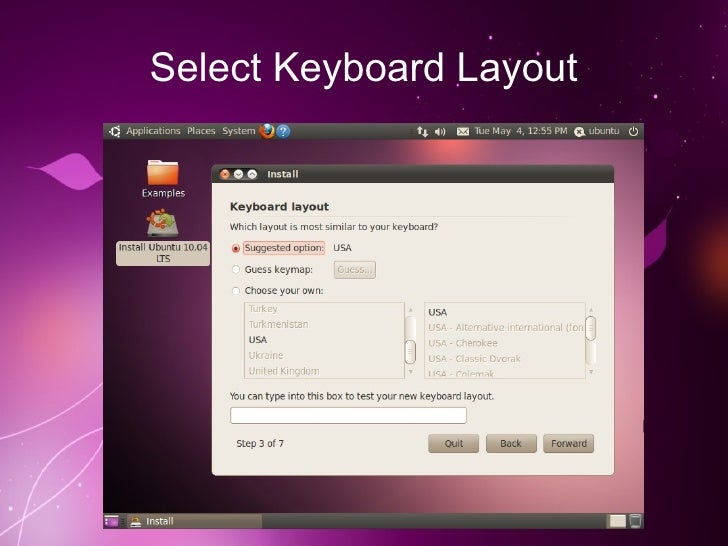The height and width of the screenshot is (546, 728).
Task: Open the System menu
Action: pyautogui.click(x=239, y=131)
